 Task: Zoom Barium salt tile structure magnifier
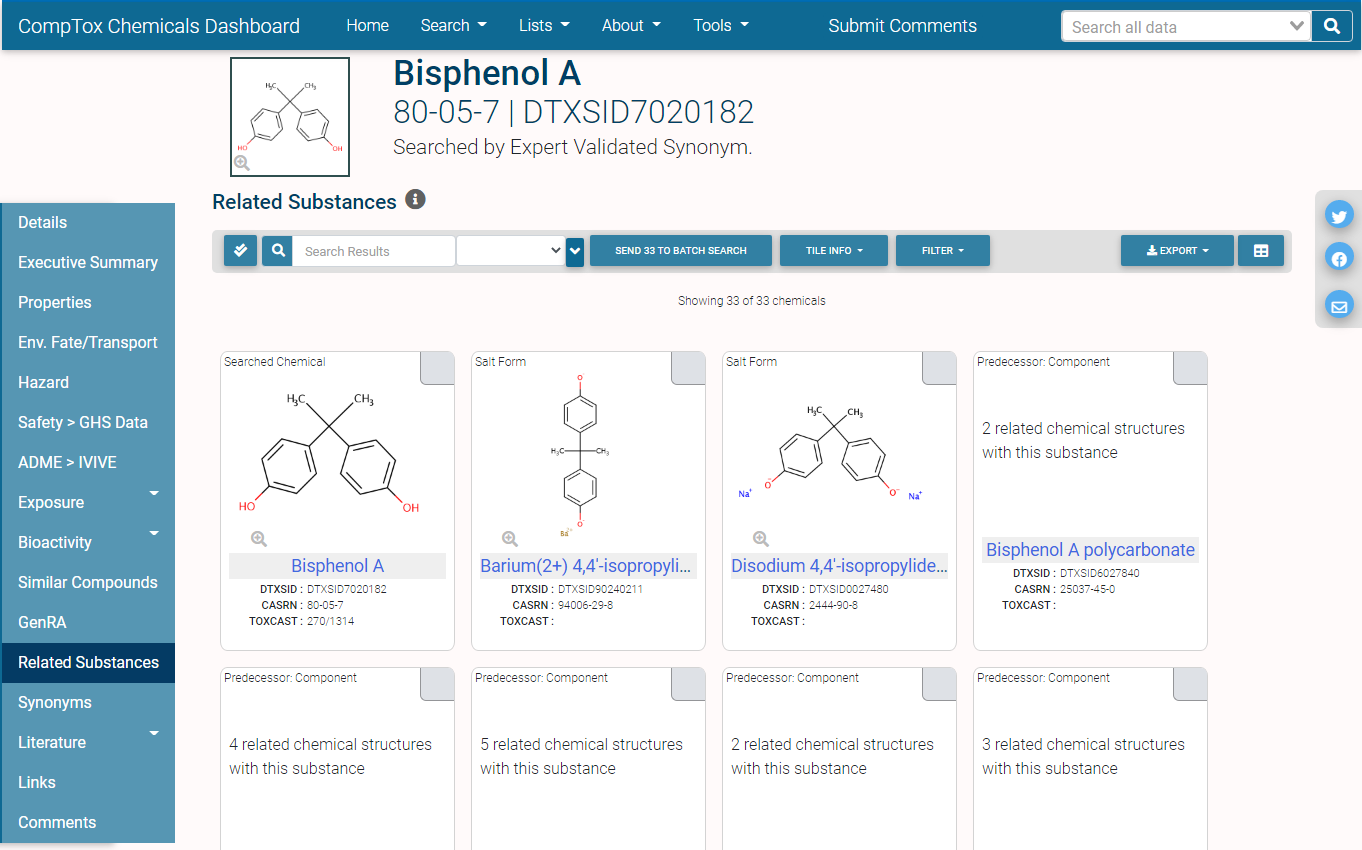click(510, 538)
